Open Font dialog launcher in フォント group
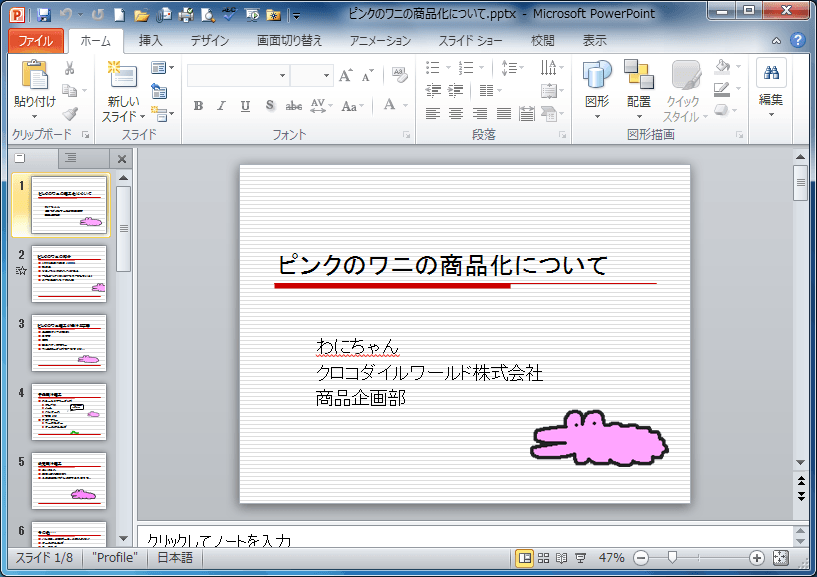 [x=406, y=135]
